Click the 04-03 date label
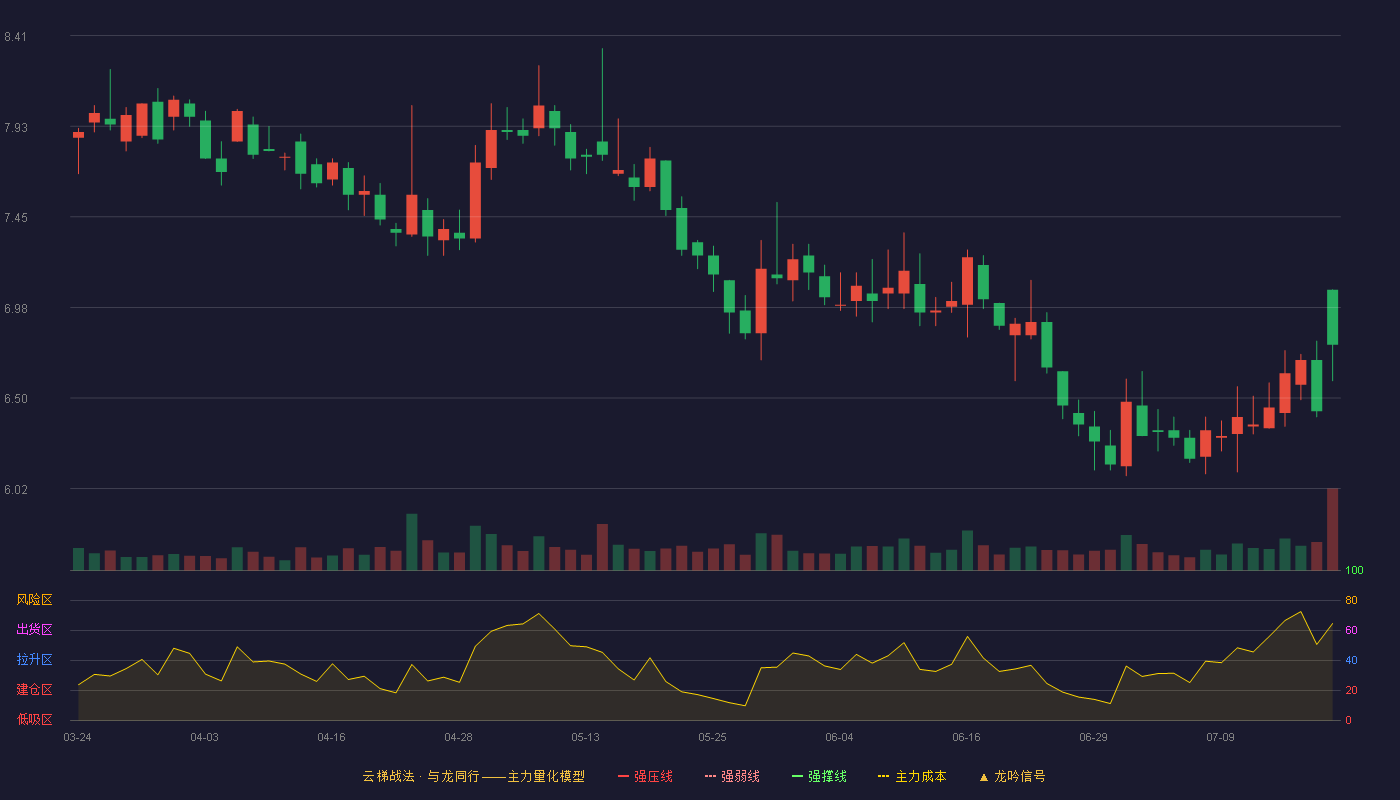 [205, 737]
